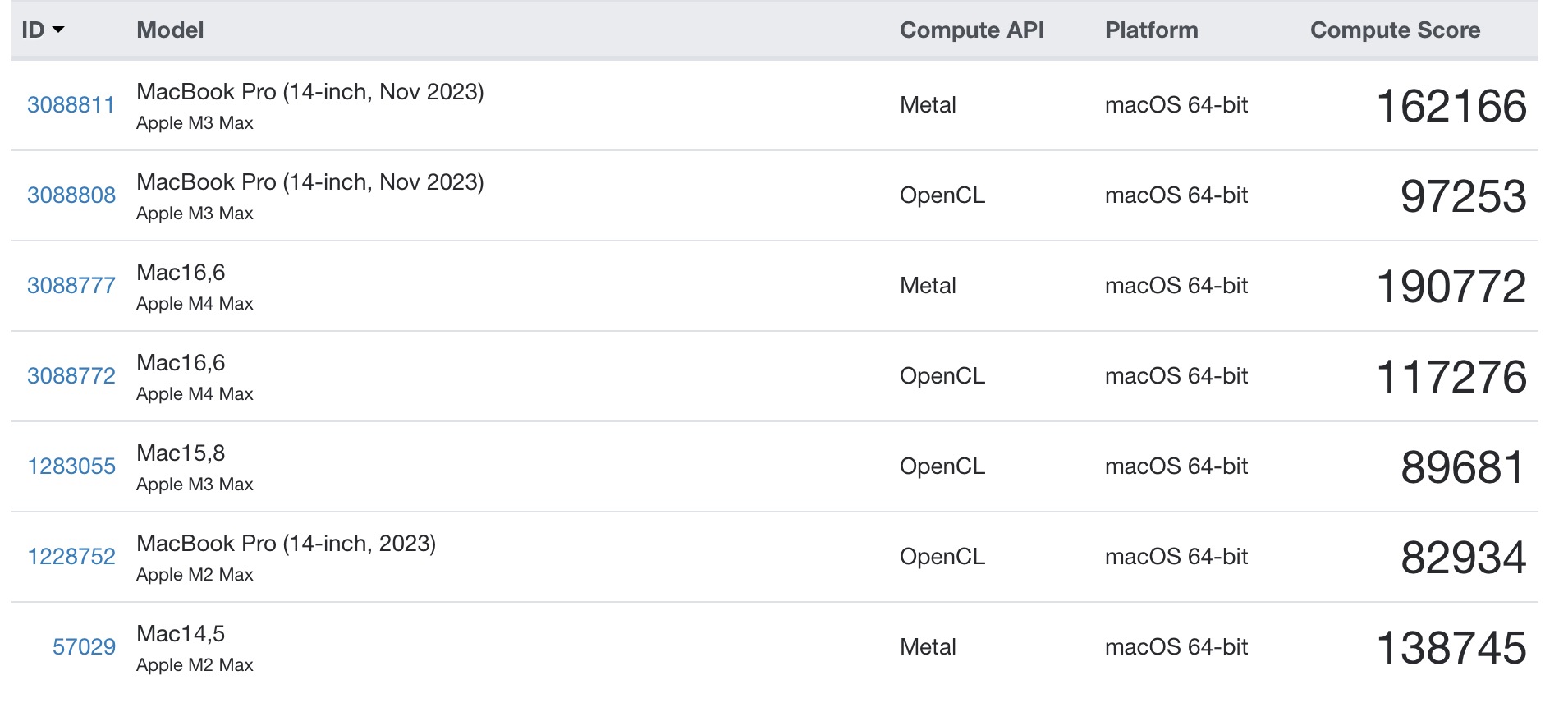This screenshot has width=1568, height=703.
Task: Select result ID 3088772
Action: [71, 376]
